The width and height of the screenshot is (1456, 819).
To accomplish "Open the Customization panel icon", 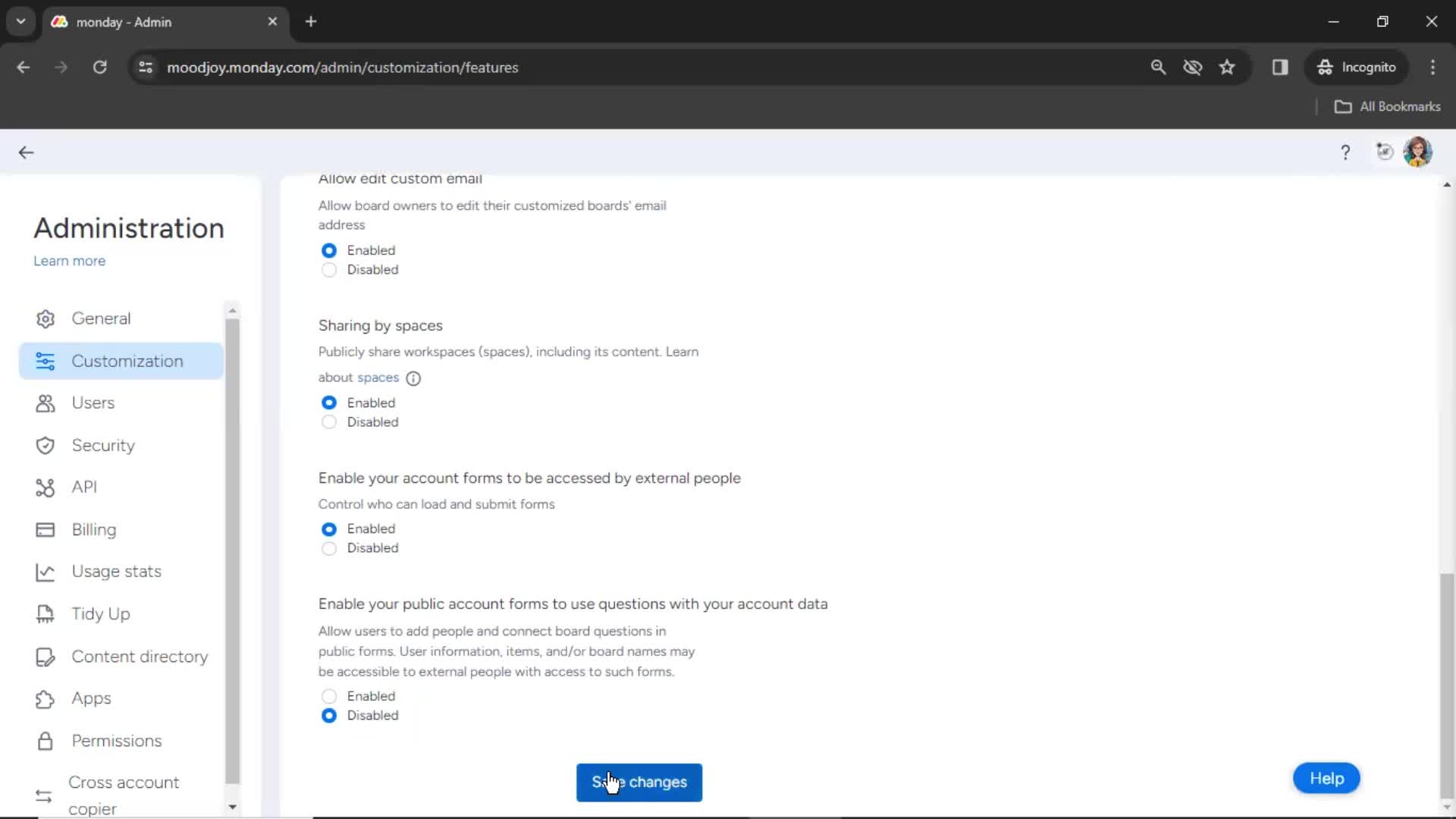I will pyautogui.click(x=45, y=360).
